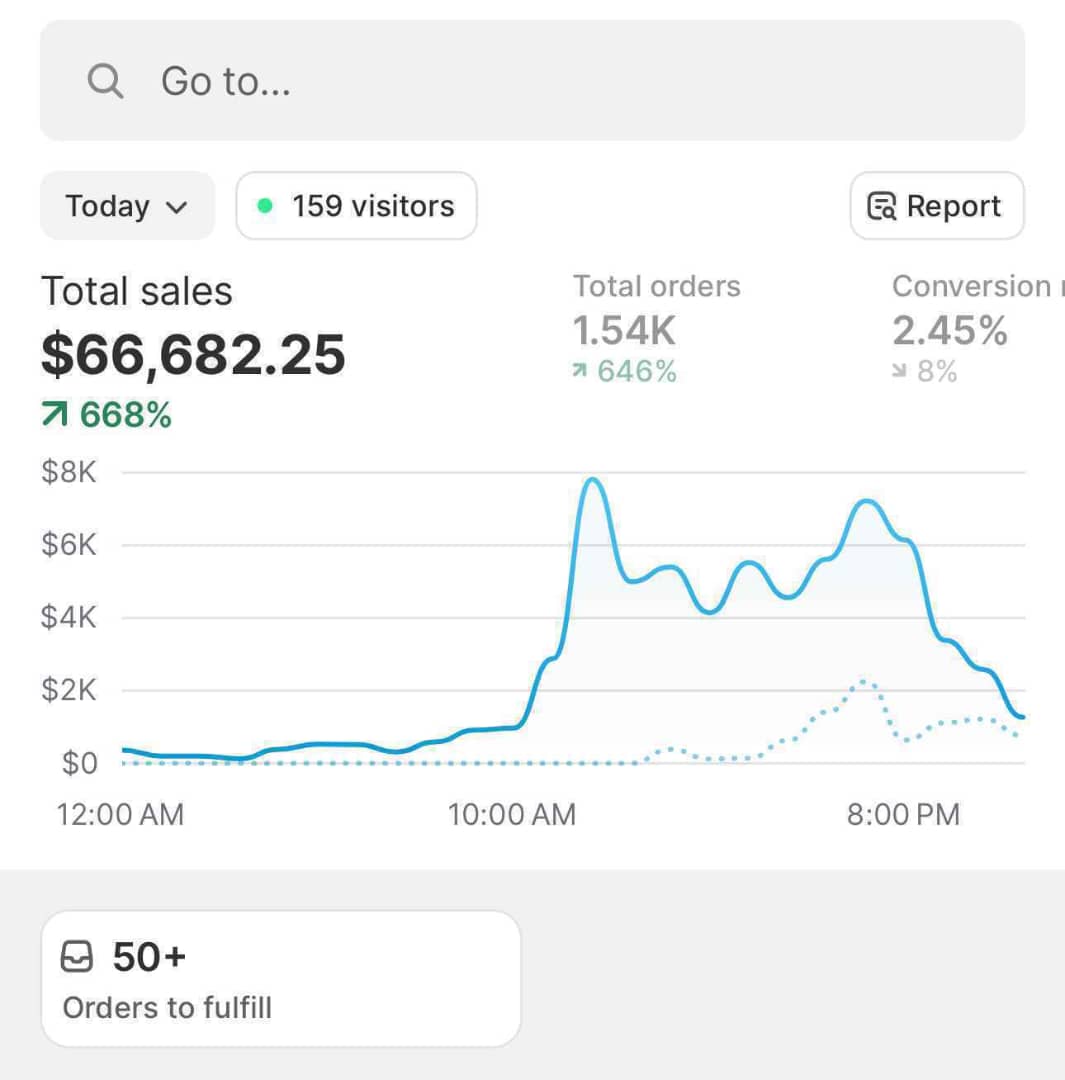Open the 159 visitors live view
1065x1080 pixels.
[x=356, y=206]
